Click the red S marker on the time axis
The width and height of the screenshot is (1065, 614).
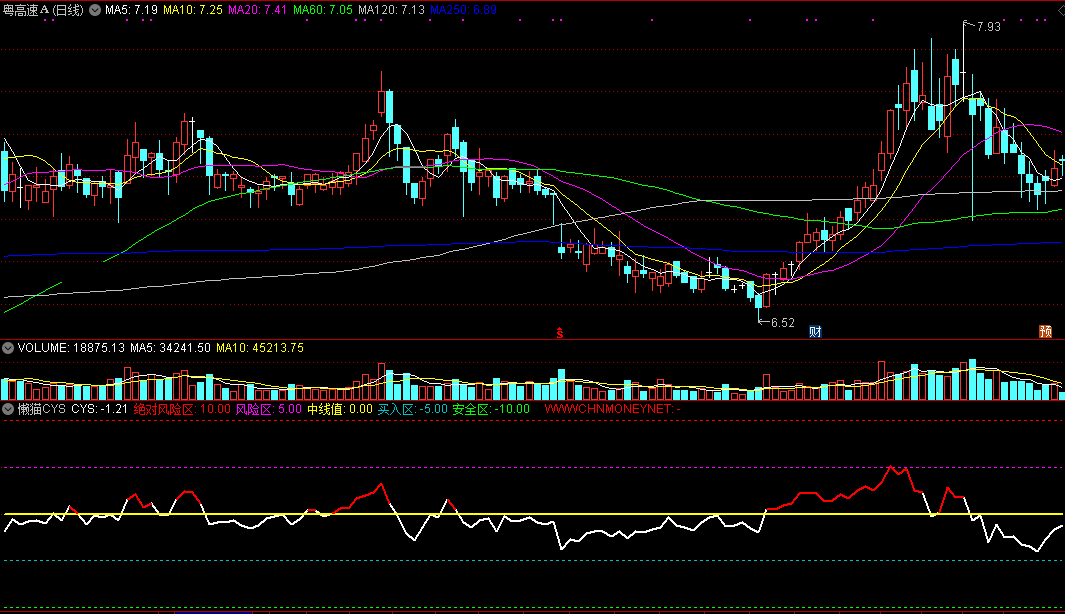[560, 333]
